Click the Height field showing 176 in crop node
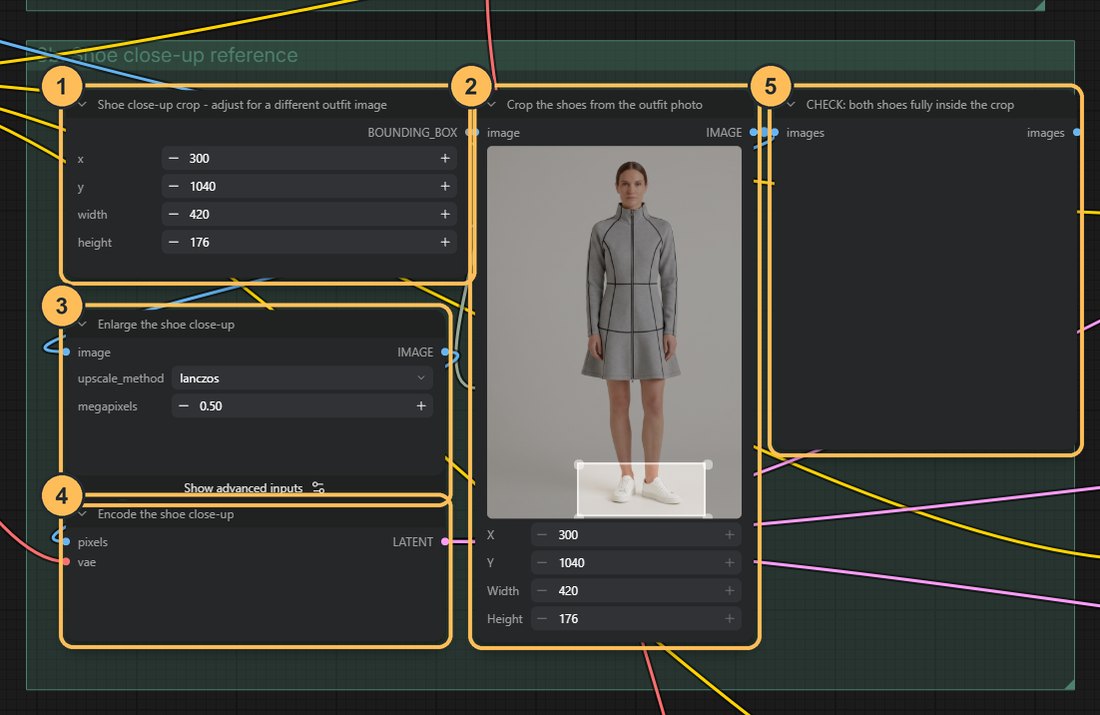 pyautogui.click(x=636, y=619)
